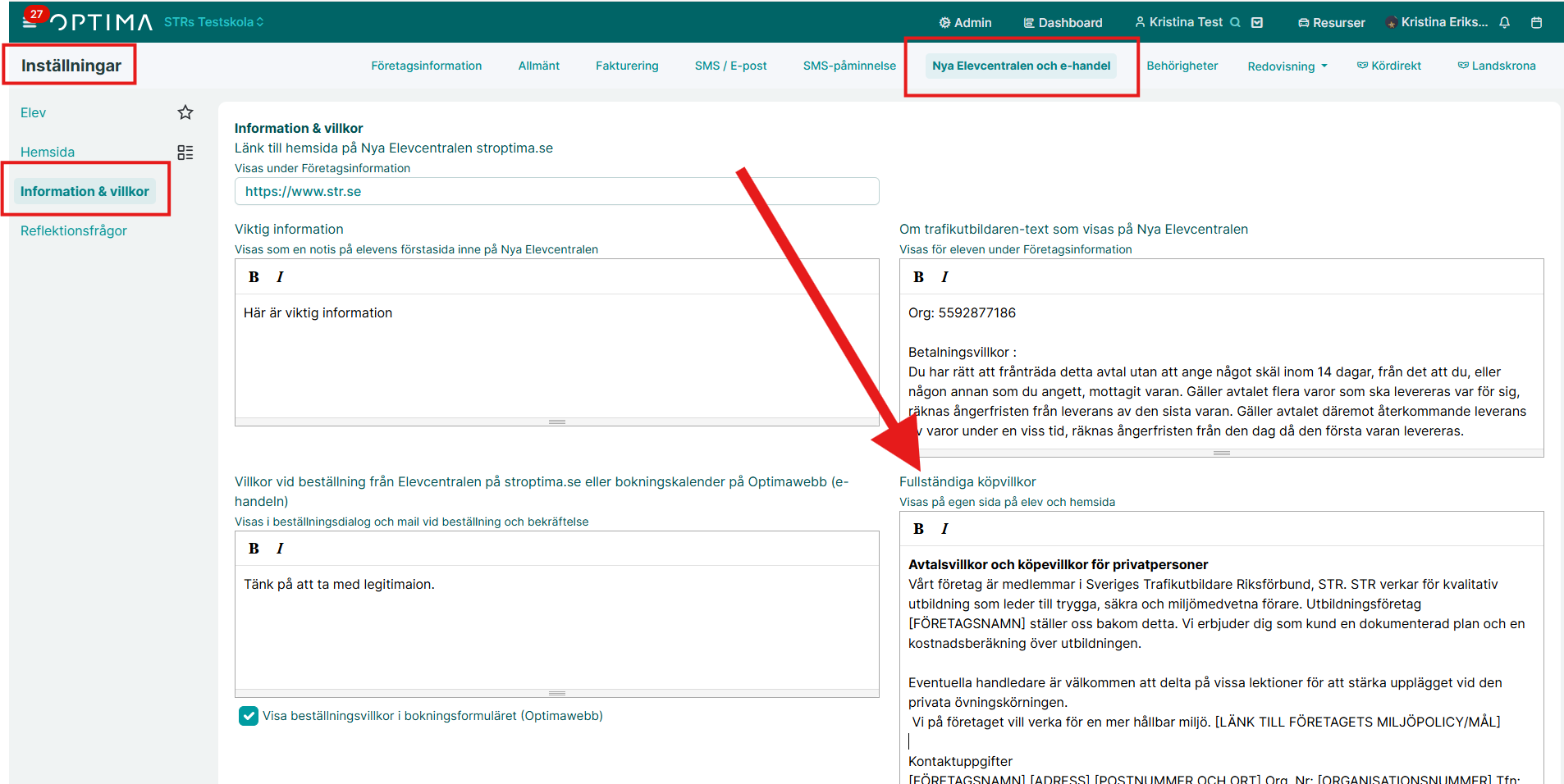Click the checkbox icon next to search
The width and height of the screenshot is (1564, 784).
[x=1256, y=23]
